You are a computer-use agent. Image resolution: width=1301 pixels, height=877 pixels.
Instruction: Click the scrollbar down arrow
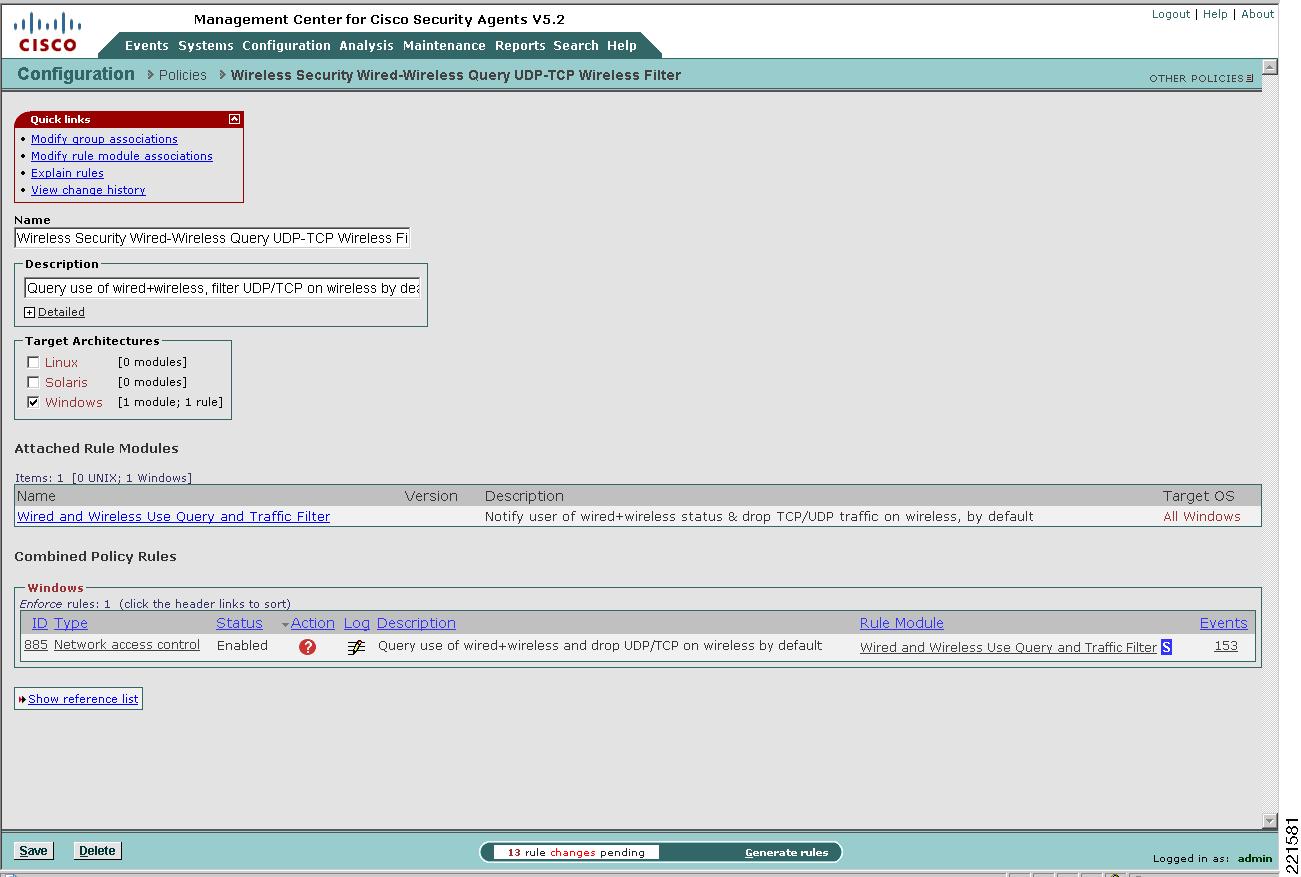tap(1270, 821)
